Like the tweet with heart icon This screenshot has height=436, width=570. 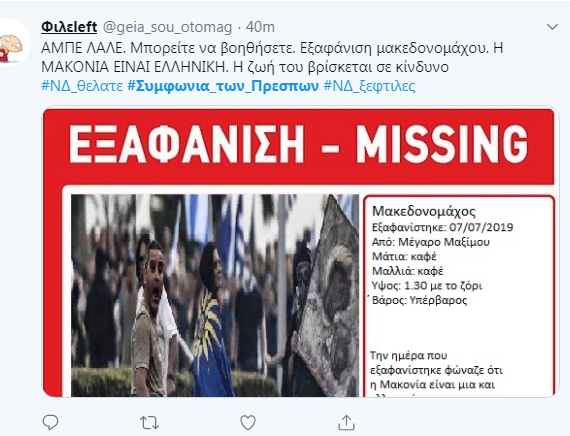coord(248,423)
